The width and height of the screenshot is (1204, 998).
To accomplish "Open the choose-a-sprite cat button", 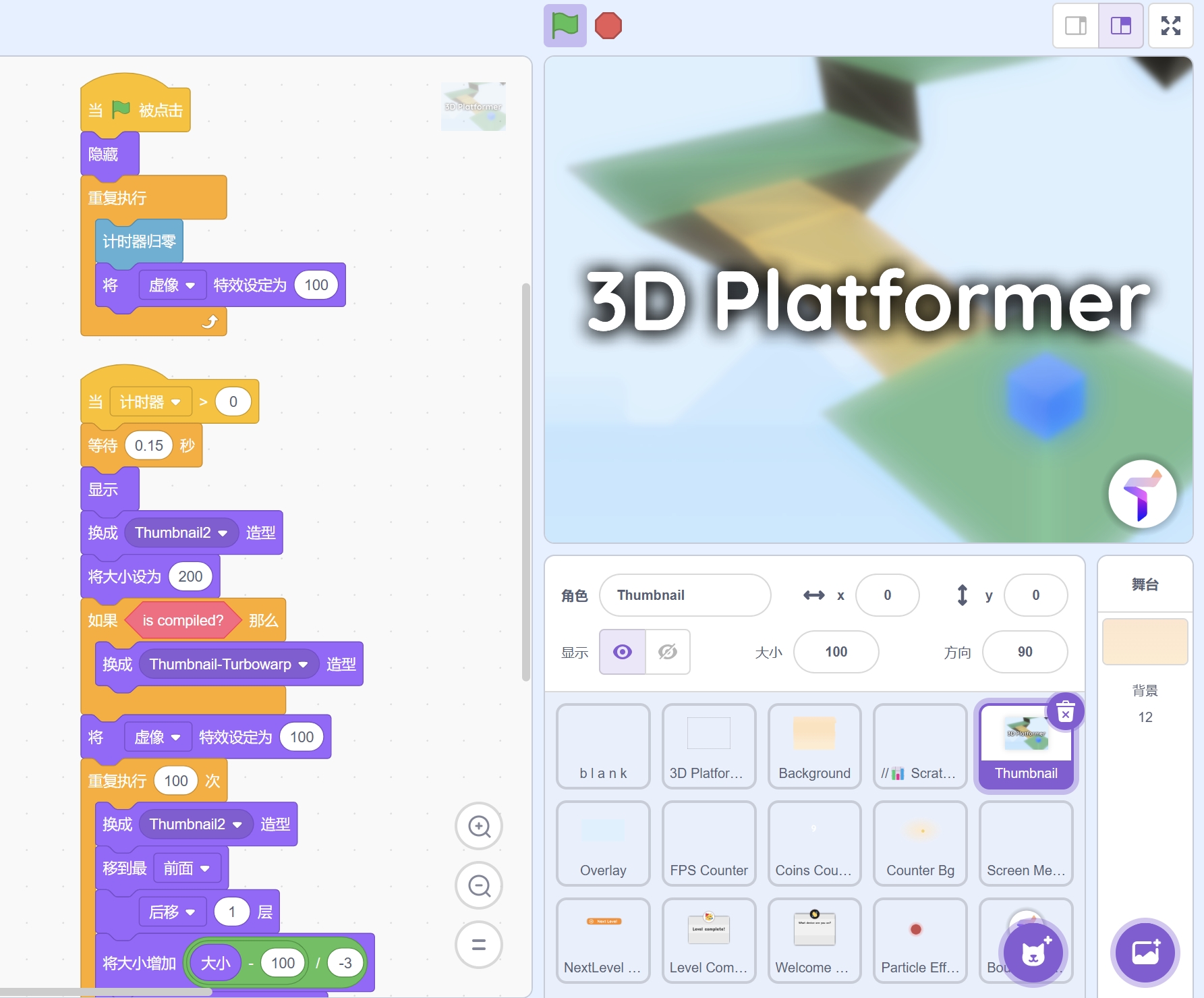I will (1033, 952).
